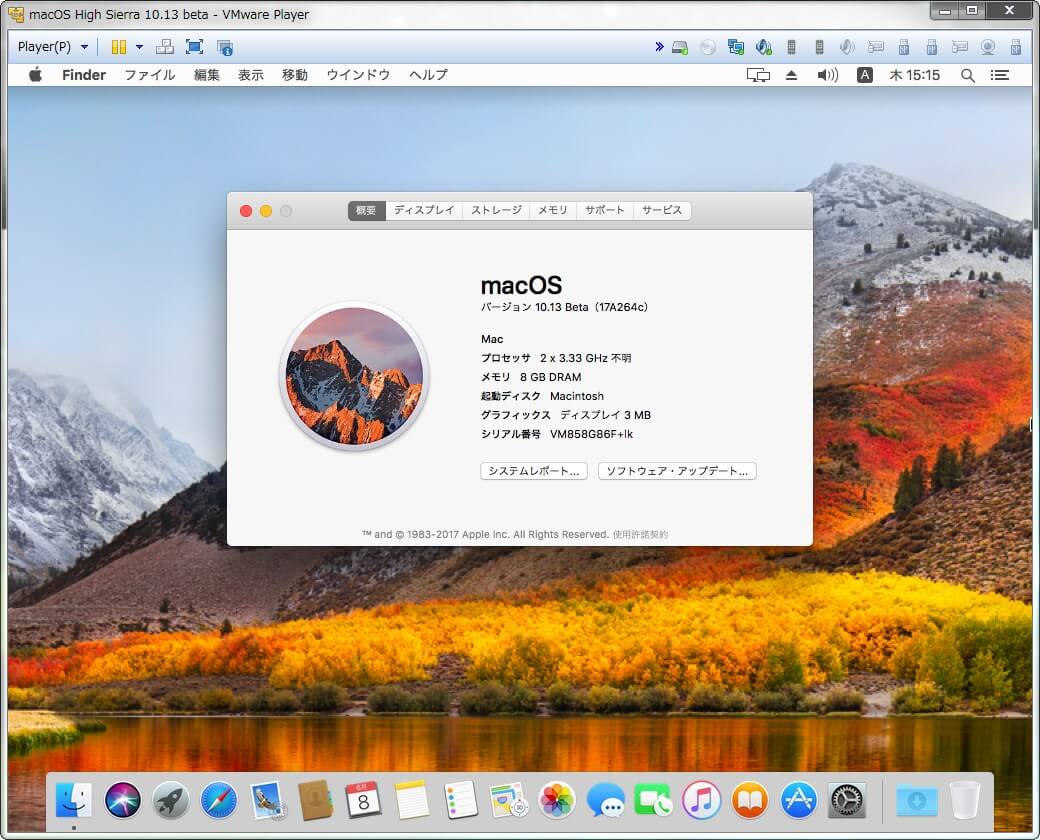1040x840 pixels.
Task: Open the App Store dock icon
Action: 799,800
